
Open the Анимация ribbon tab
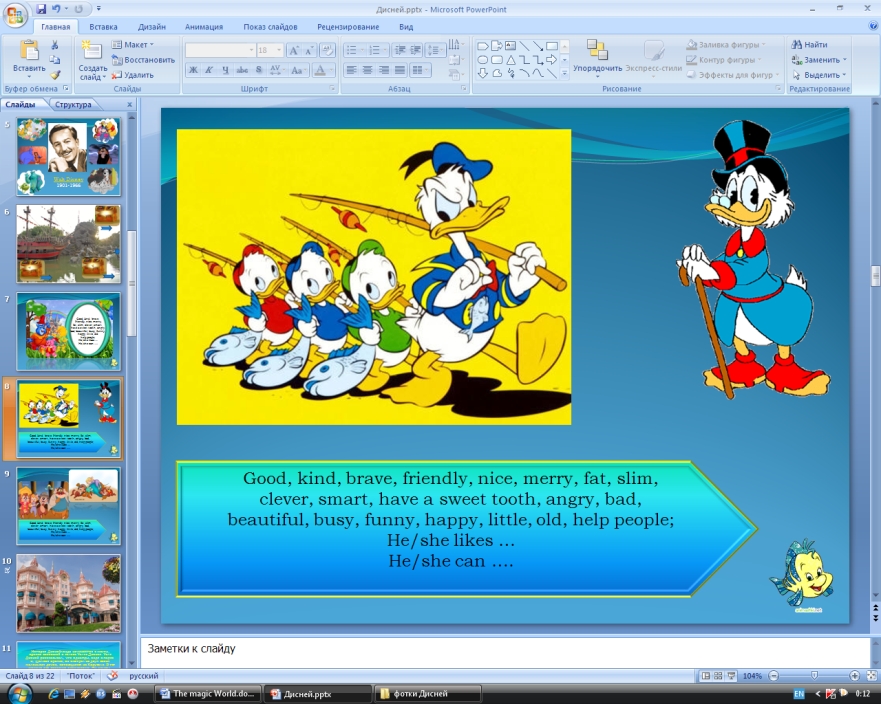pyautogui.click(x=204, y=26)
